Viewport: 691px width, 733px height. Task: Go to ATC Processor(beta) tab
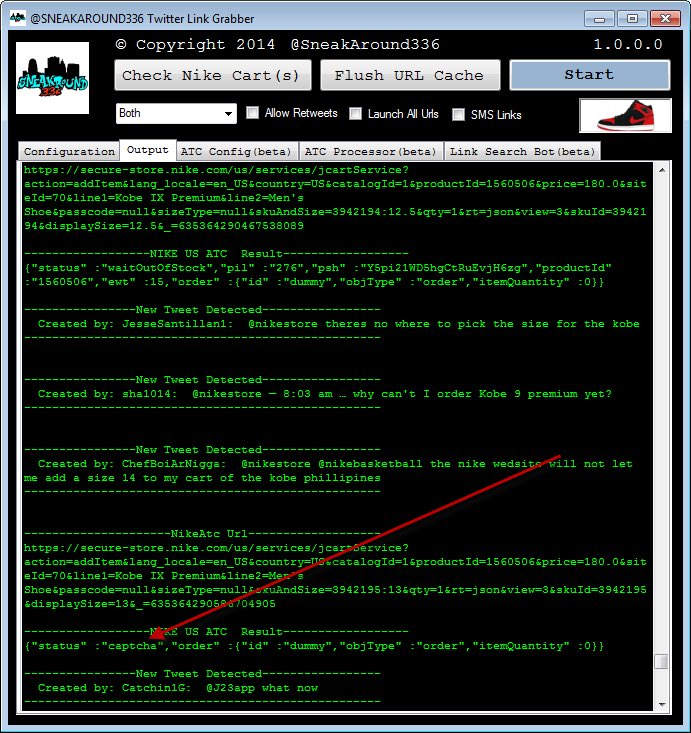click(370, 151)
